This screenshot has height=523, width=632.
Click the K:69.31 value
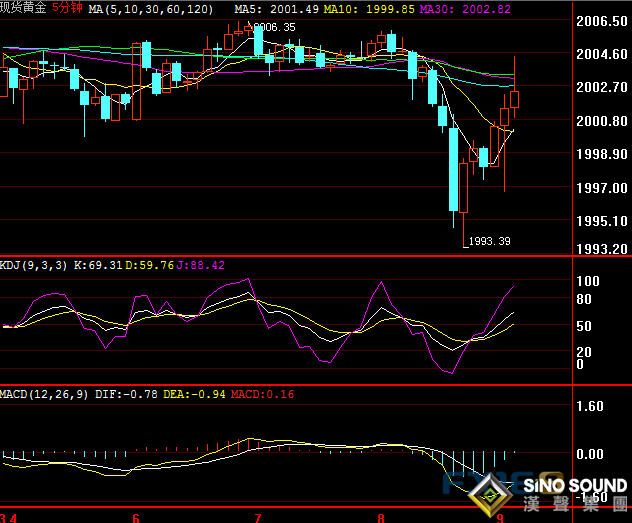[x=98, y=265]
